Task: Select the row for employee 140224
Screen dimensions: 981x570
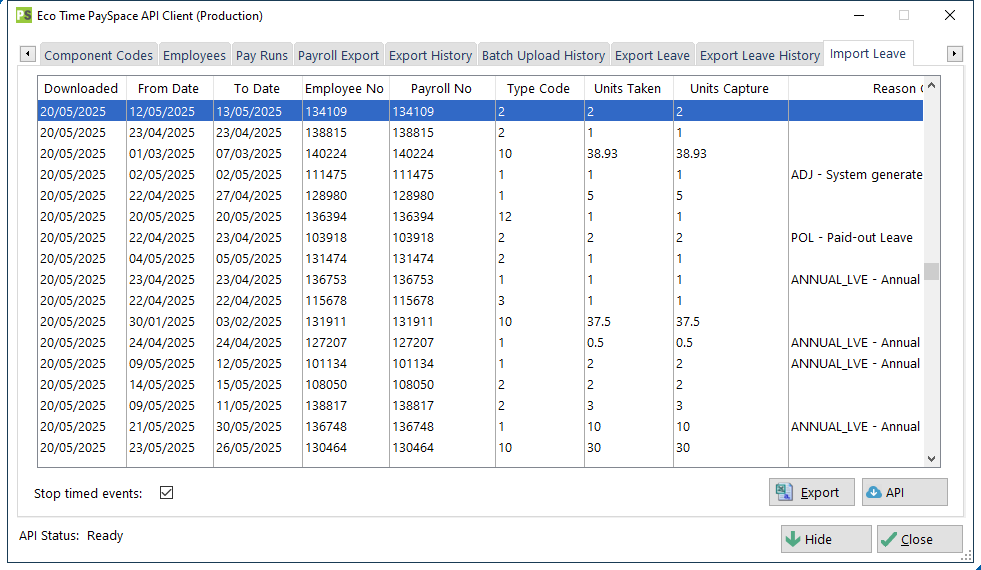Action: pyautogui.click(x=344, y=154)
